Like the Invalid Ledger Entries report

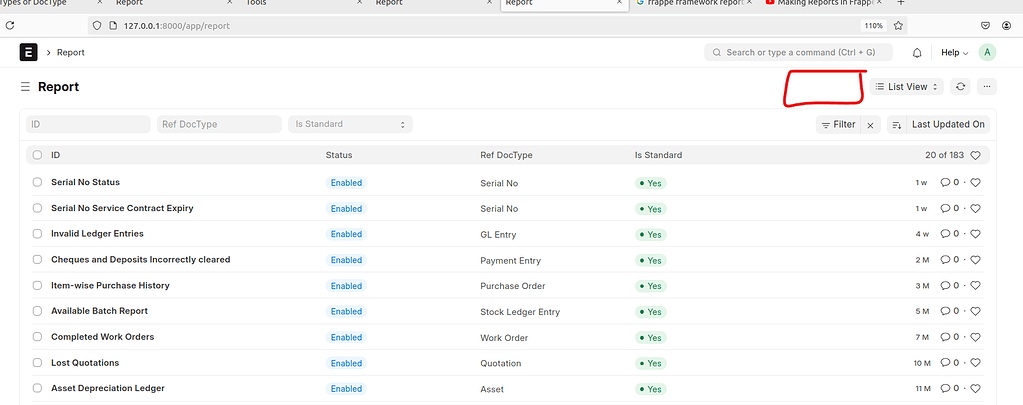(975, 234)
